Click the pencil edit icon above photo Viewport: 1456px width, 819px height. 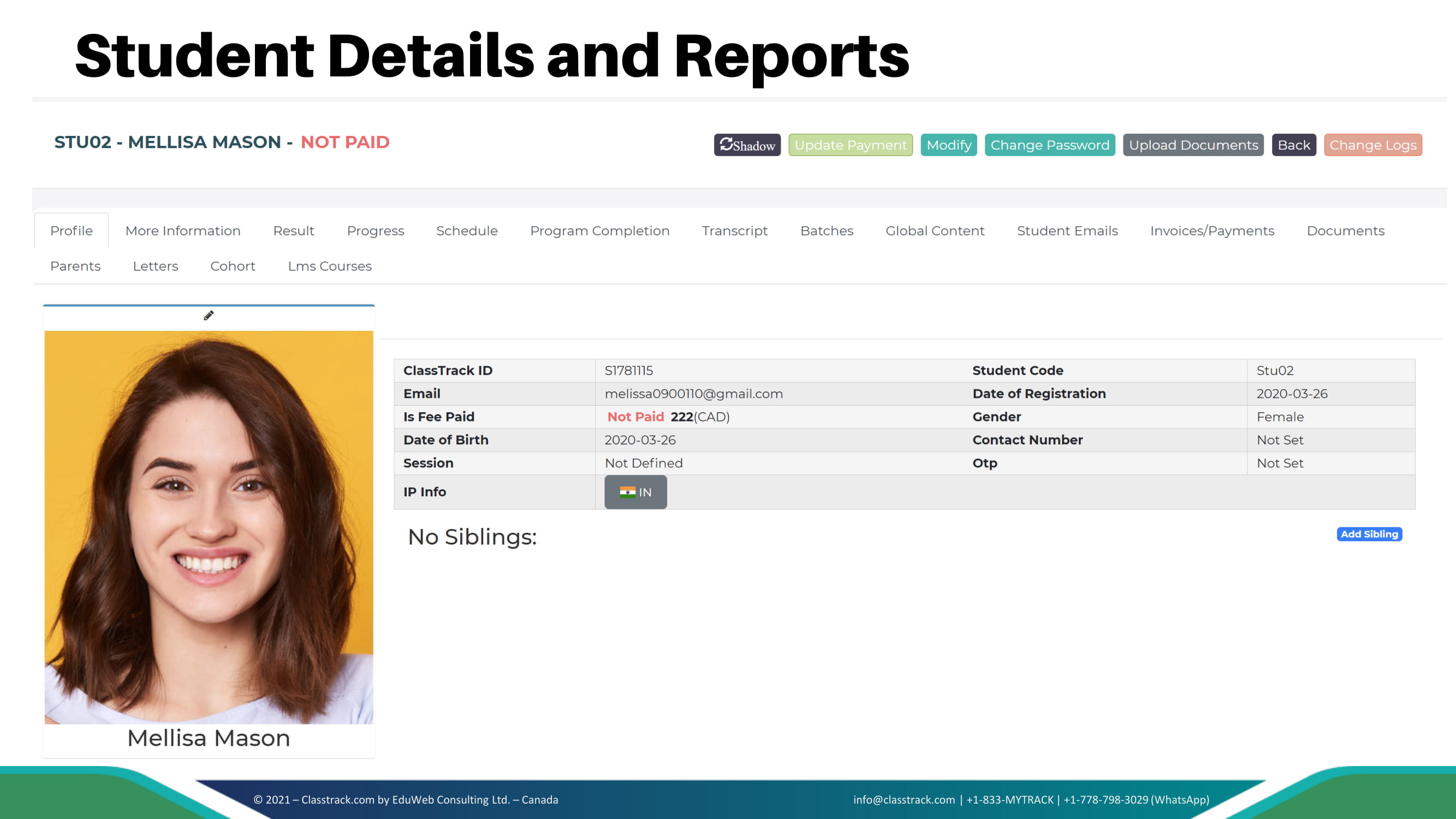tap(209, 316)
